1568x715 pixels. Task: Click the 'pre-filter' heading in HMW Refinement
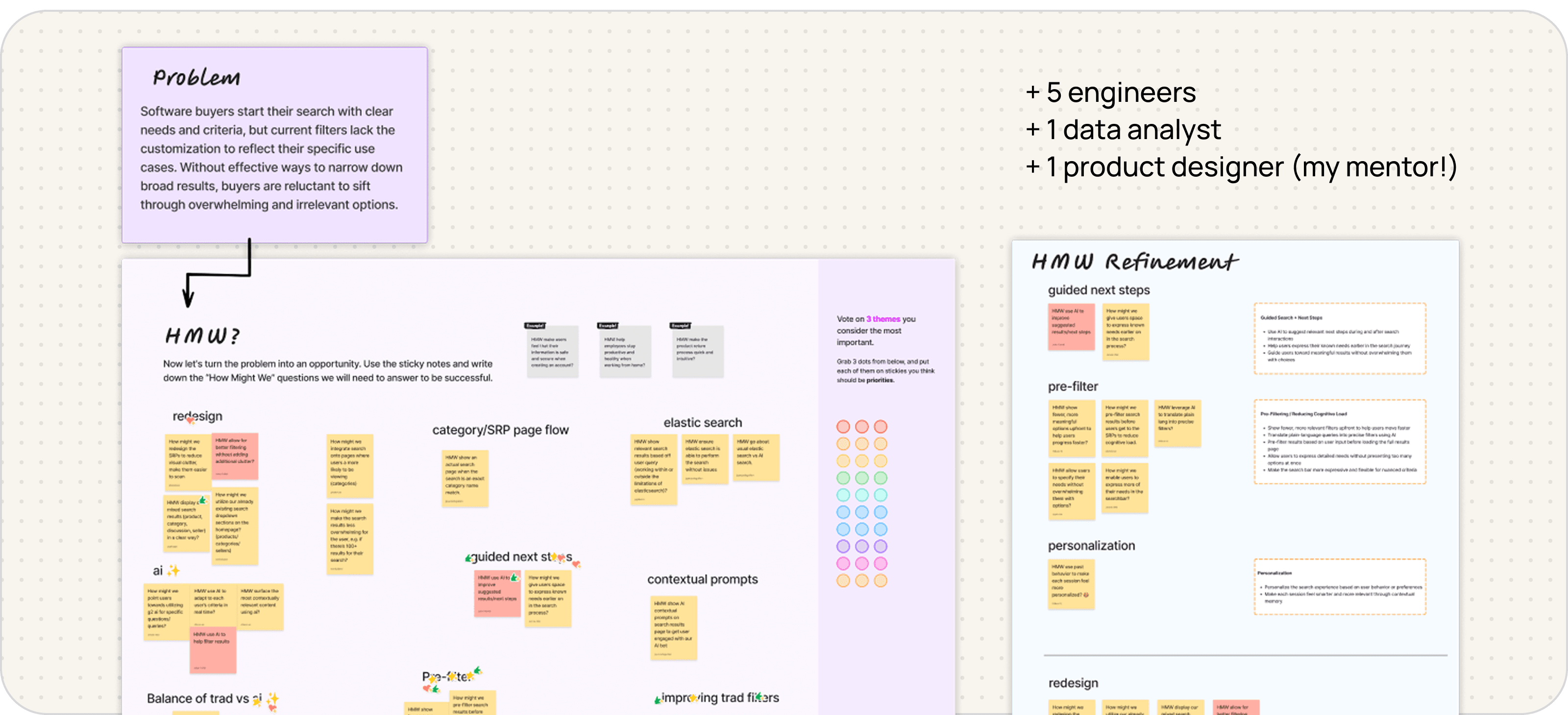1073,386
